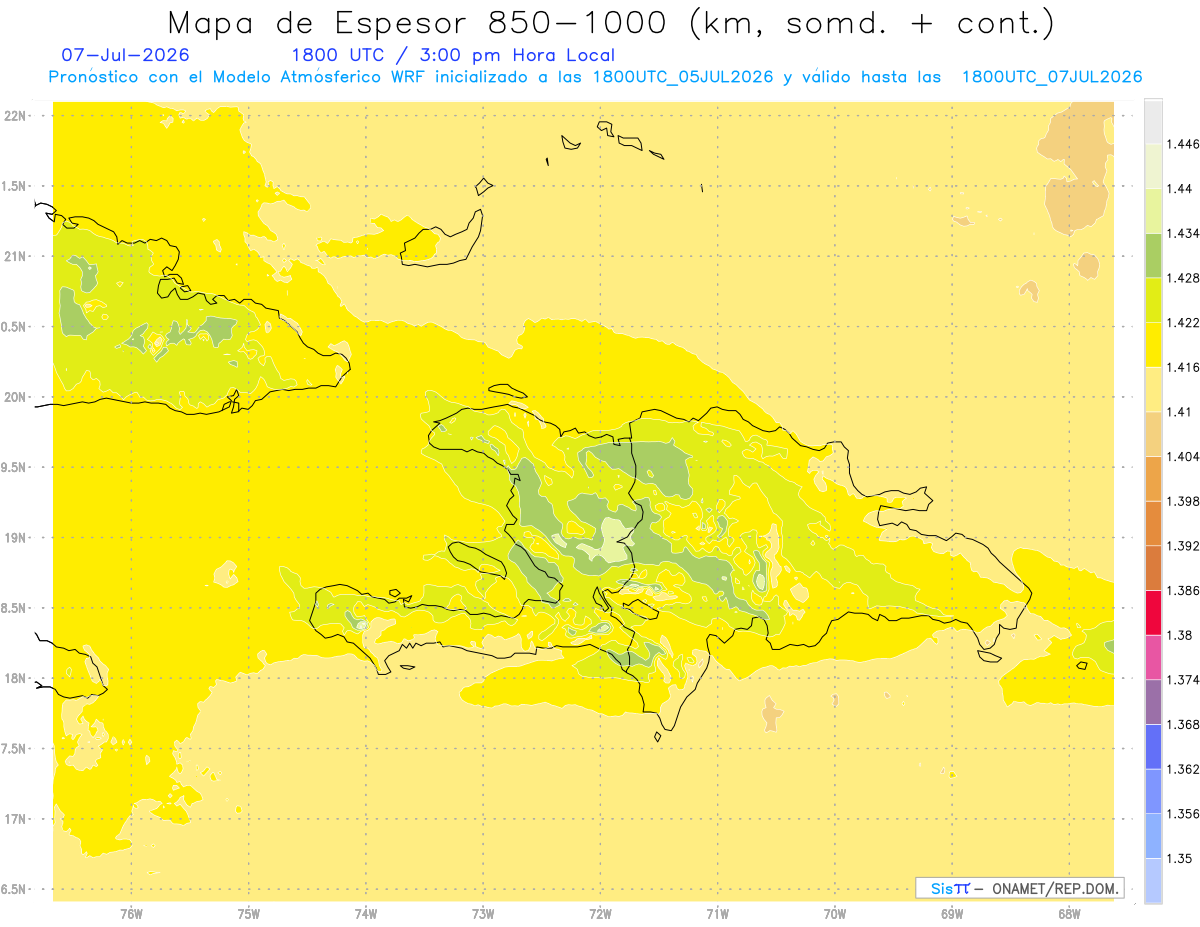The image size is (1200, 927).
Task: Click the "75W" longitude label
Action: tap(249, 914)
